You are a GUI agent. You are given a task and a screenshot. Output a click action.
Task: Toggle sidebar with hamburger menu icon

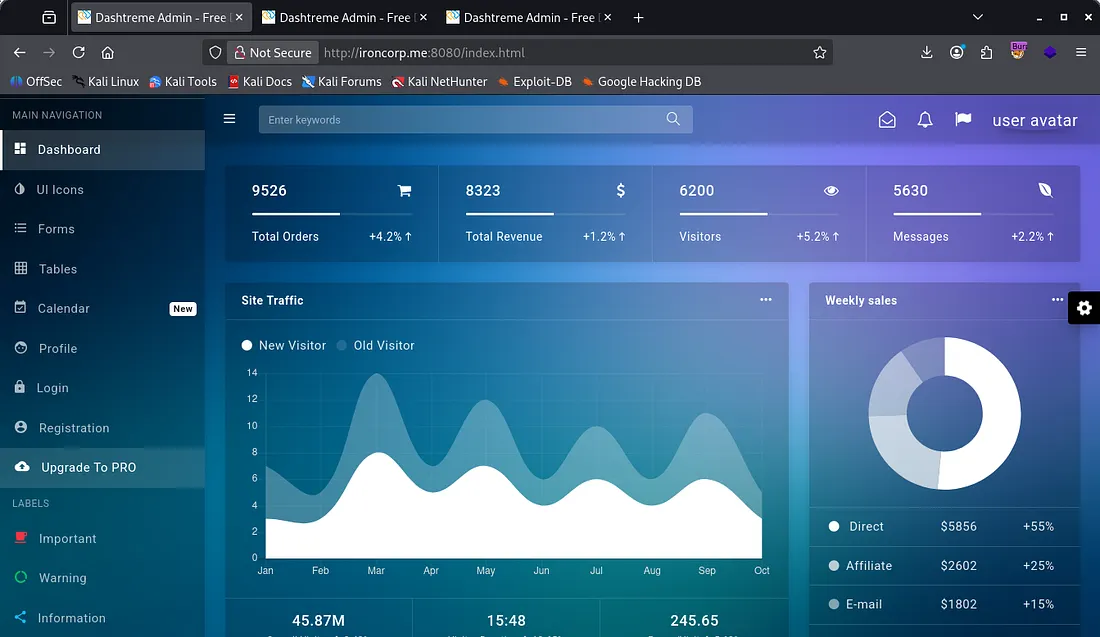230,119
